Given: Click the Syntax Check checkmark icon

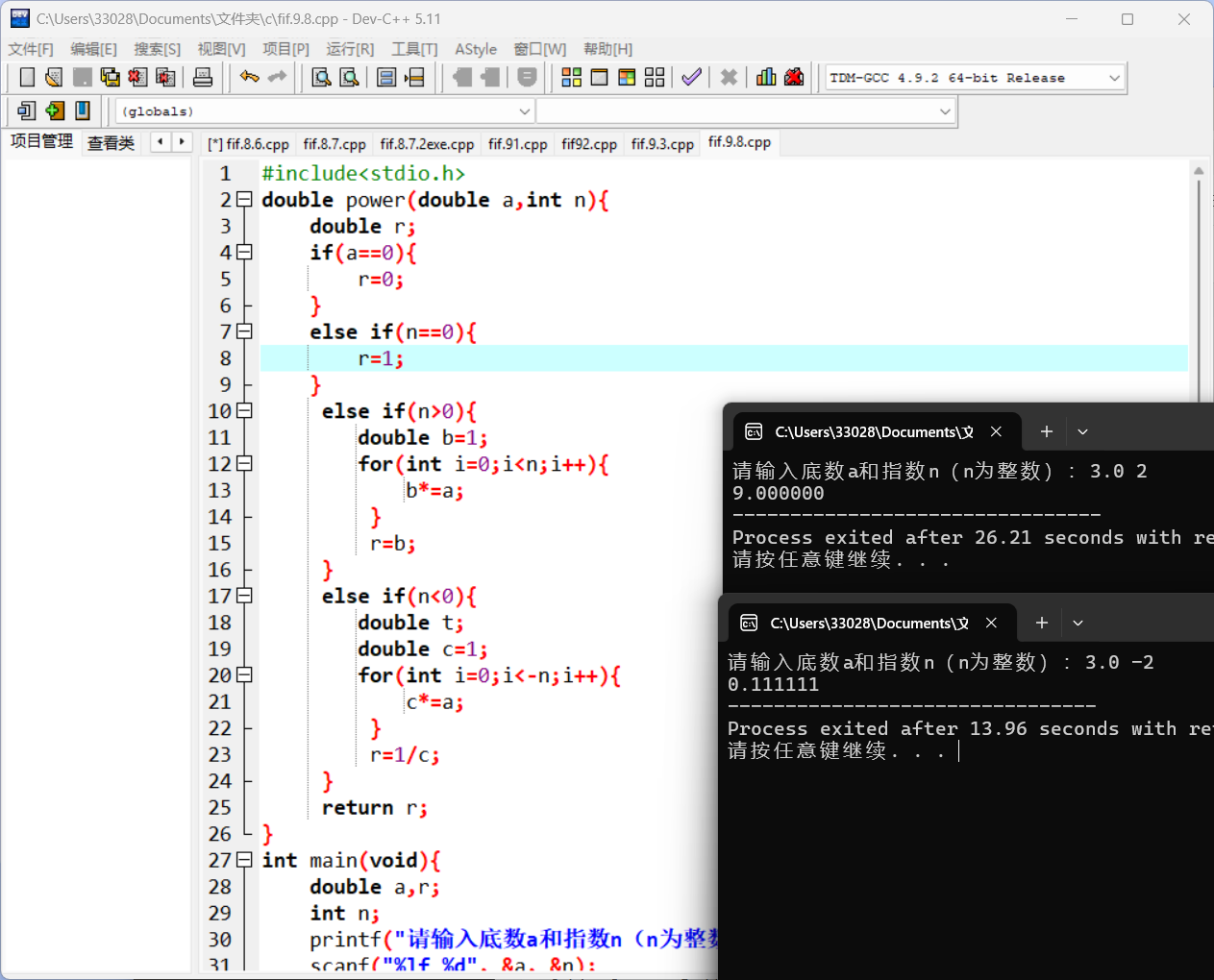Looking at the screenshot, I should pyautogui.click(x=691, y=77).
